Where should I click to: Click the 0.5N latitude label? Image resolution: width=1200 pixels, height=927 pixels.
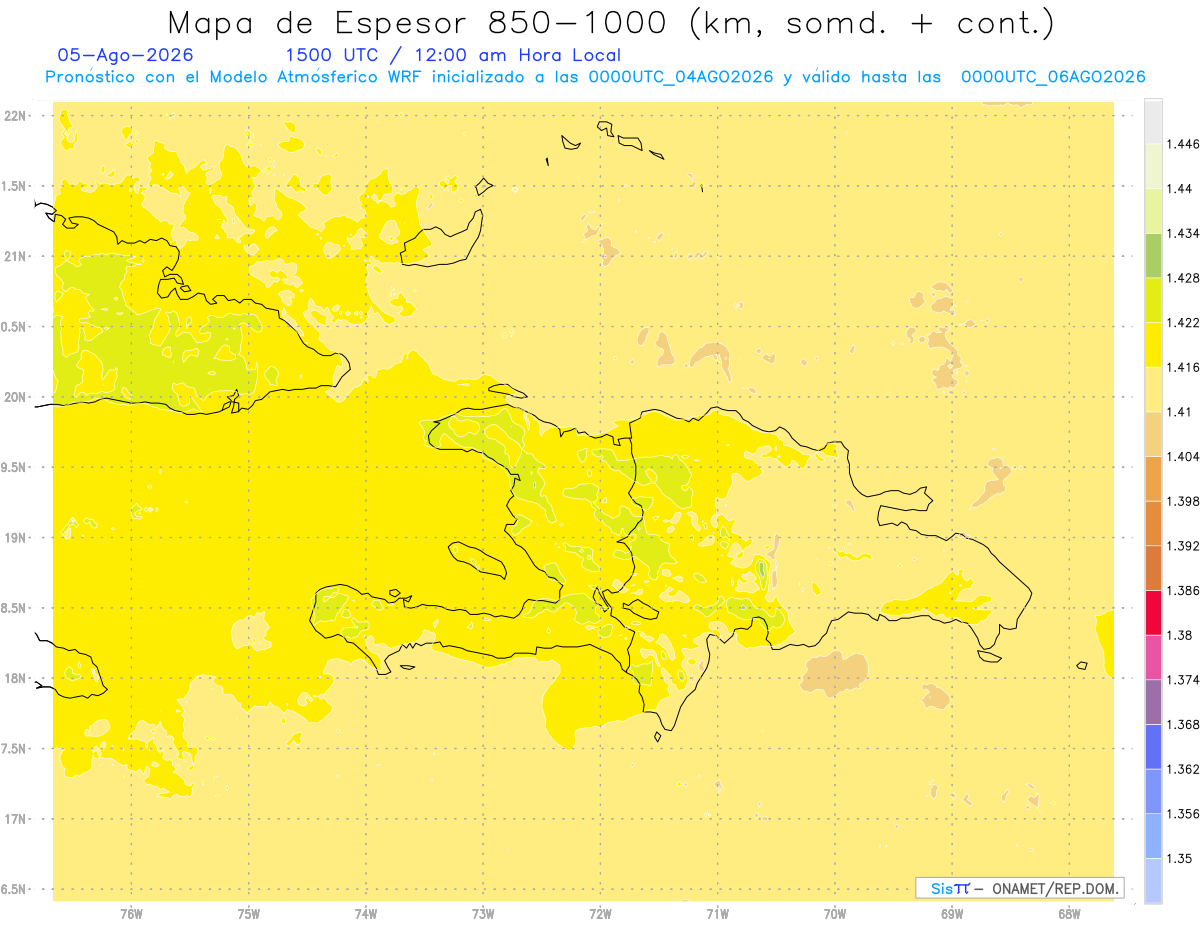(15, 327)
